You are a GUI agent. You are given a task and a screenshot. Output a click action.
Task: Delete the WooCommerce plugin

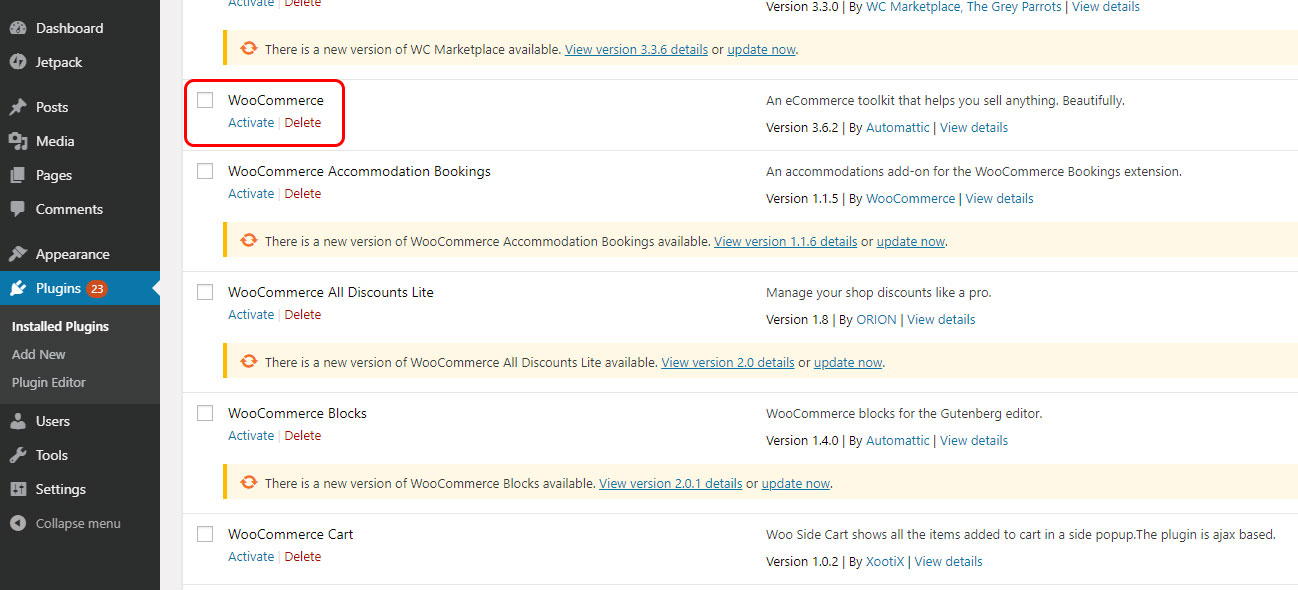tap(303, 123)
